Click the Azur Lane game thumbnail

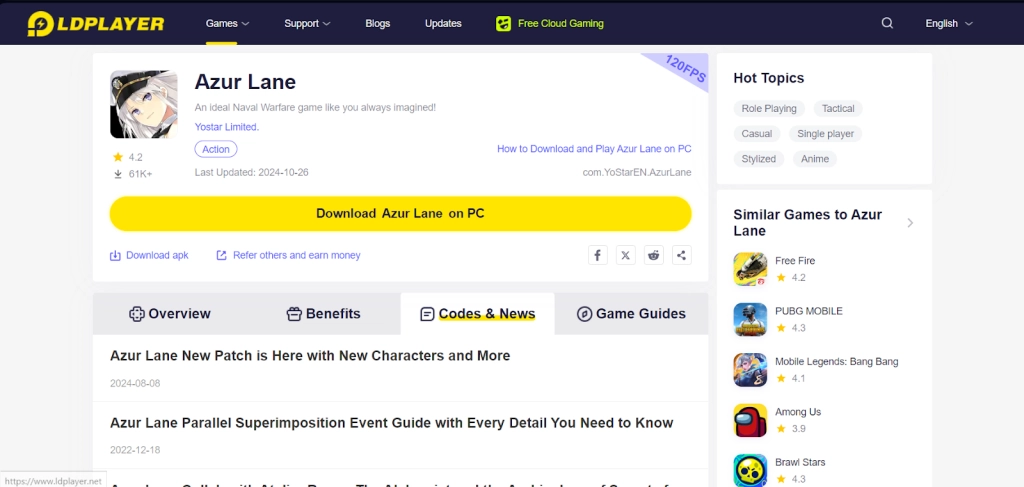[x=144, y=104]
